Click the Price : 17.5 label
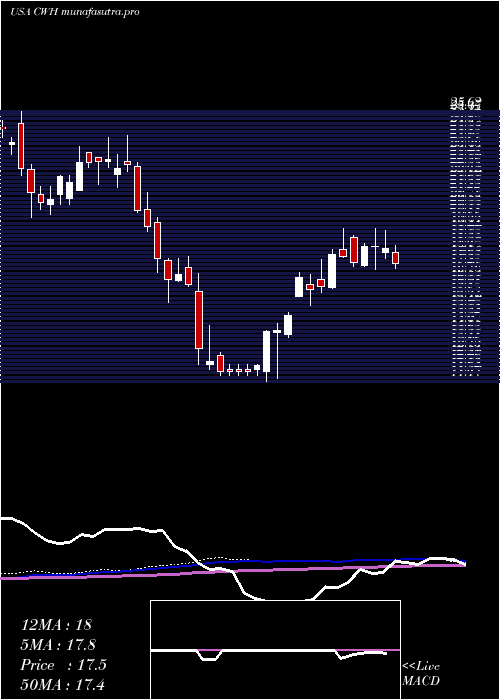Screen dimensions: 500x700 click(x=63, y=665)
